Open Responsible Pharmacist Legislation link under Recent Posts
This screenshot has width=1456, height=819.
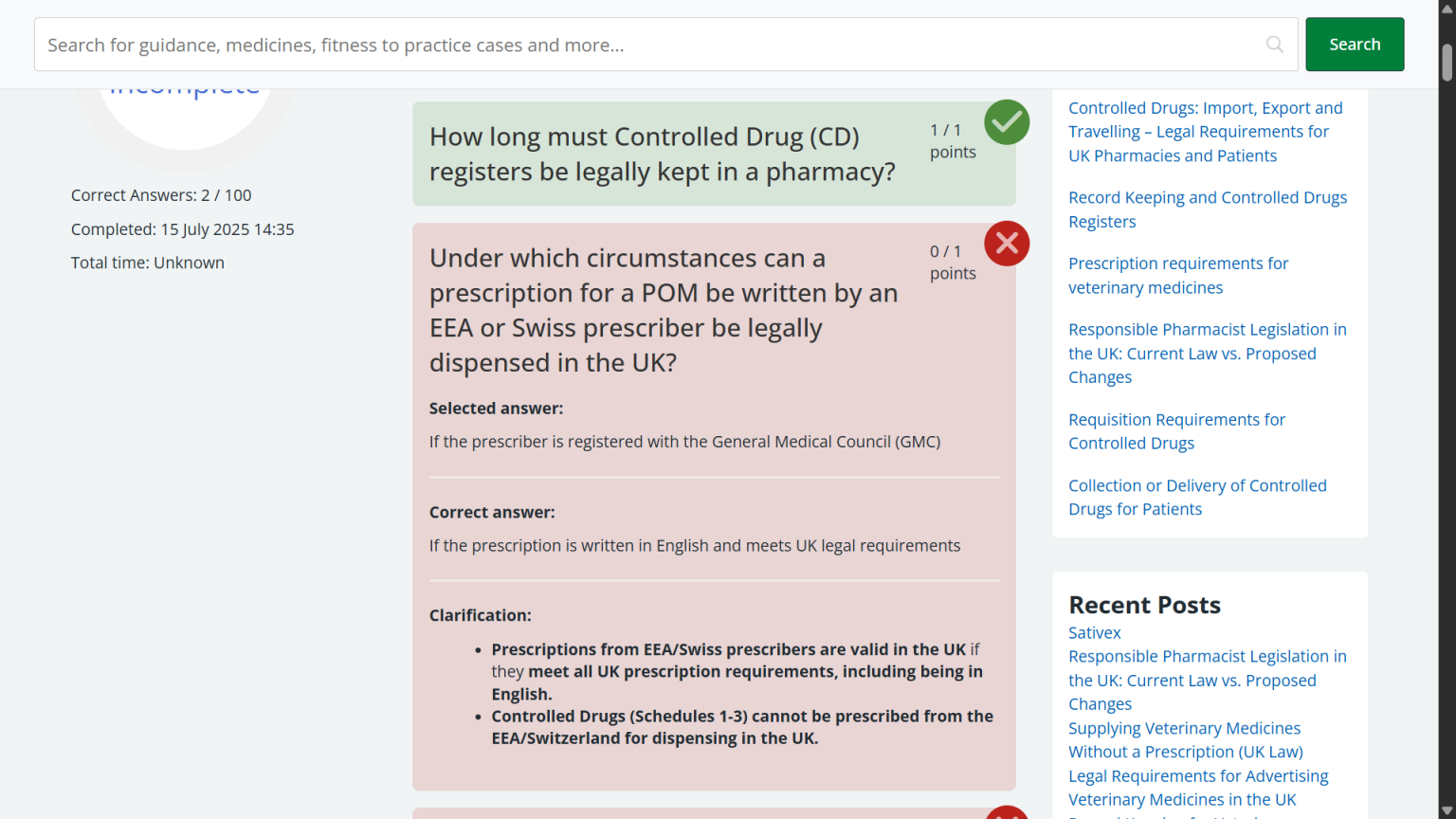1207,680
